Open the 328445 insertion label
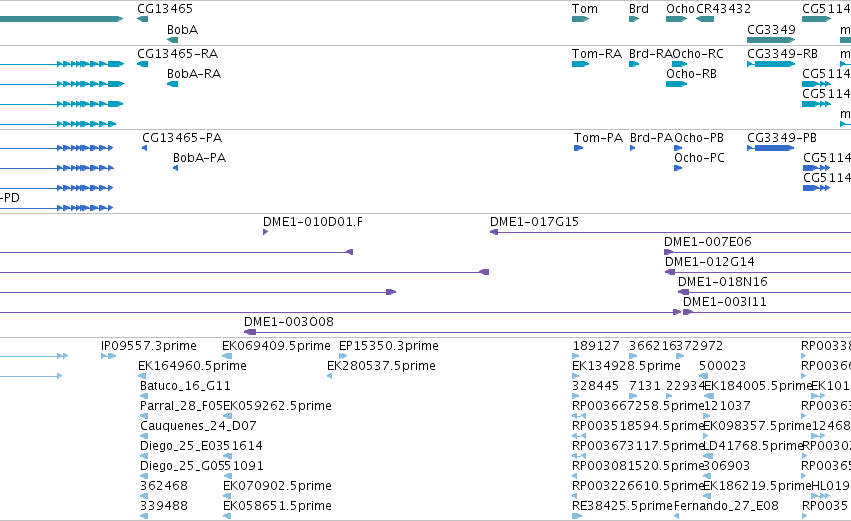 [x=595, y=386]
